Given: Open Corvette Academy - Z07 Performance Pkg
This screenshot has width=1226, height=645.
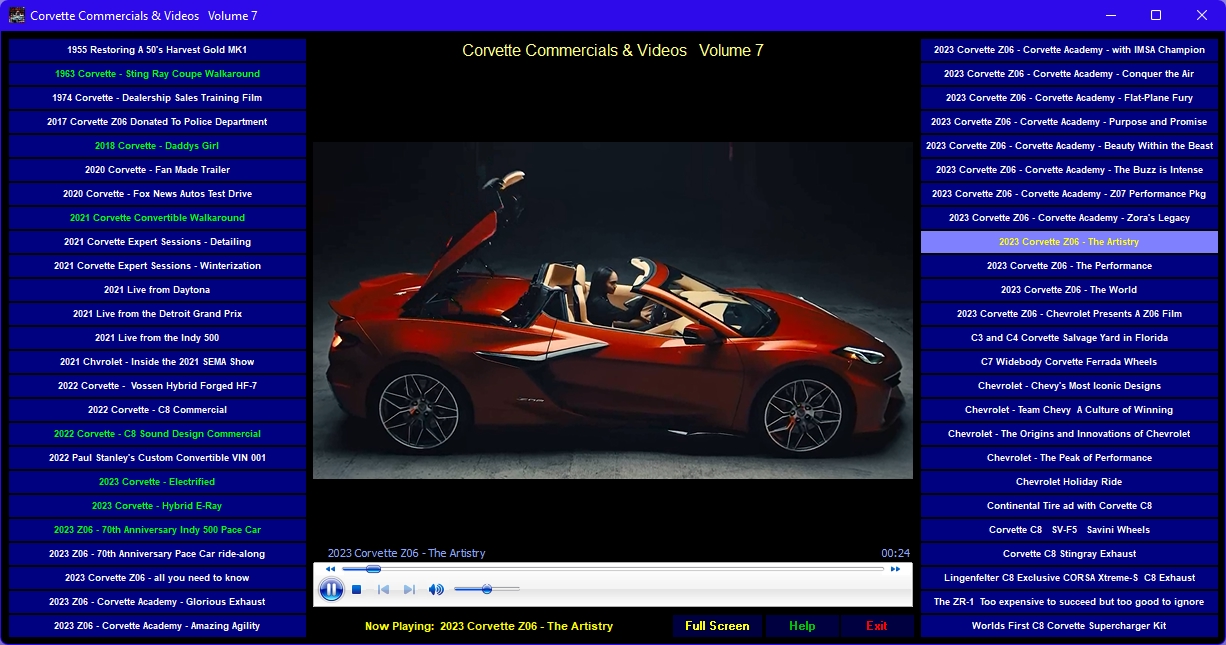Looking at the screenshot, I should 1069,194.
